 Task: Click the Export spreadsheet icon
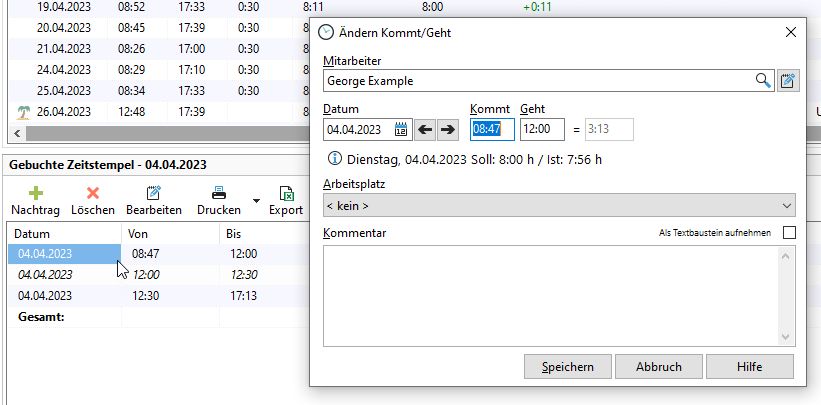click(286, 192)
